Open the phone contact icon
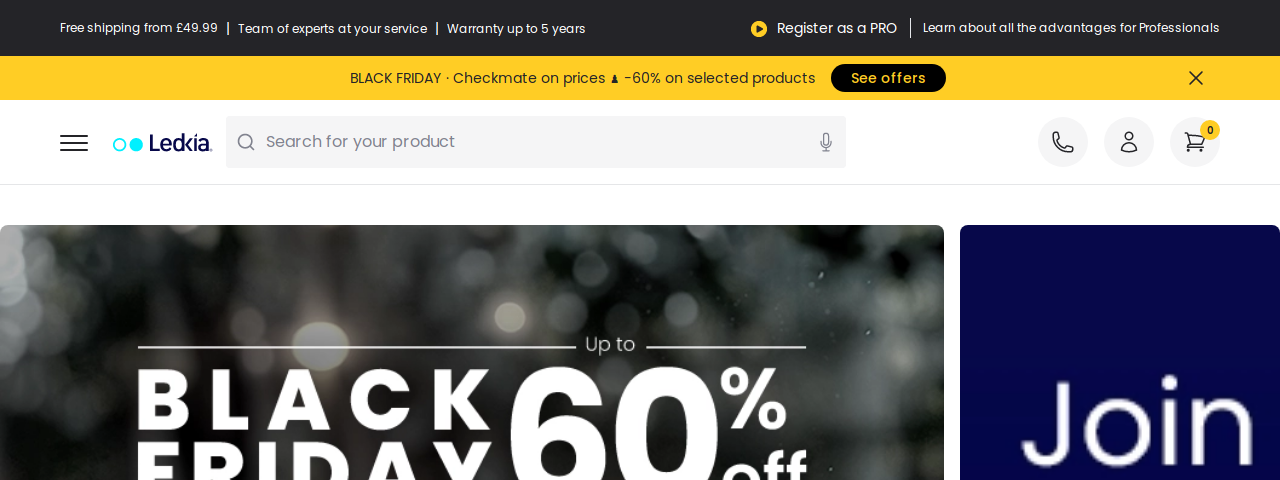Image resolution: width=1280 pixels, height=480 pixels. tap(1063, 142)
